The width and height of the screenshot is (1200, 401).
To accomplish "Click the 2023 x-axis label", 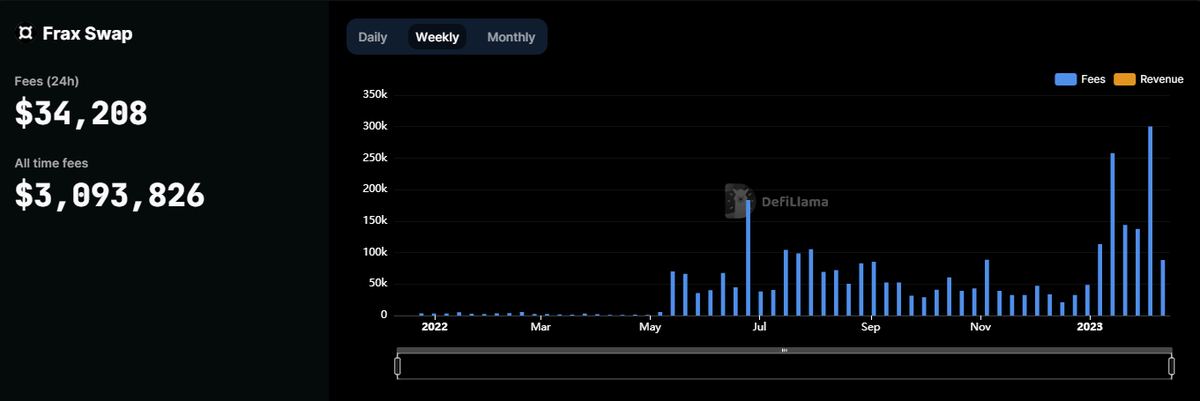I will (x=1089, y=326).
